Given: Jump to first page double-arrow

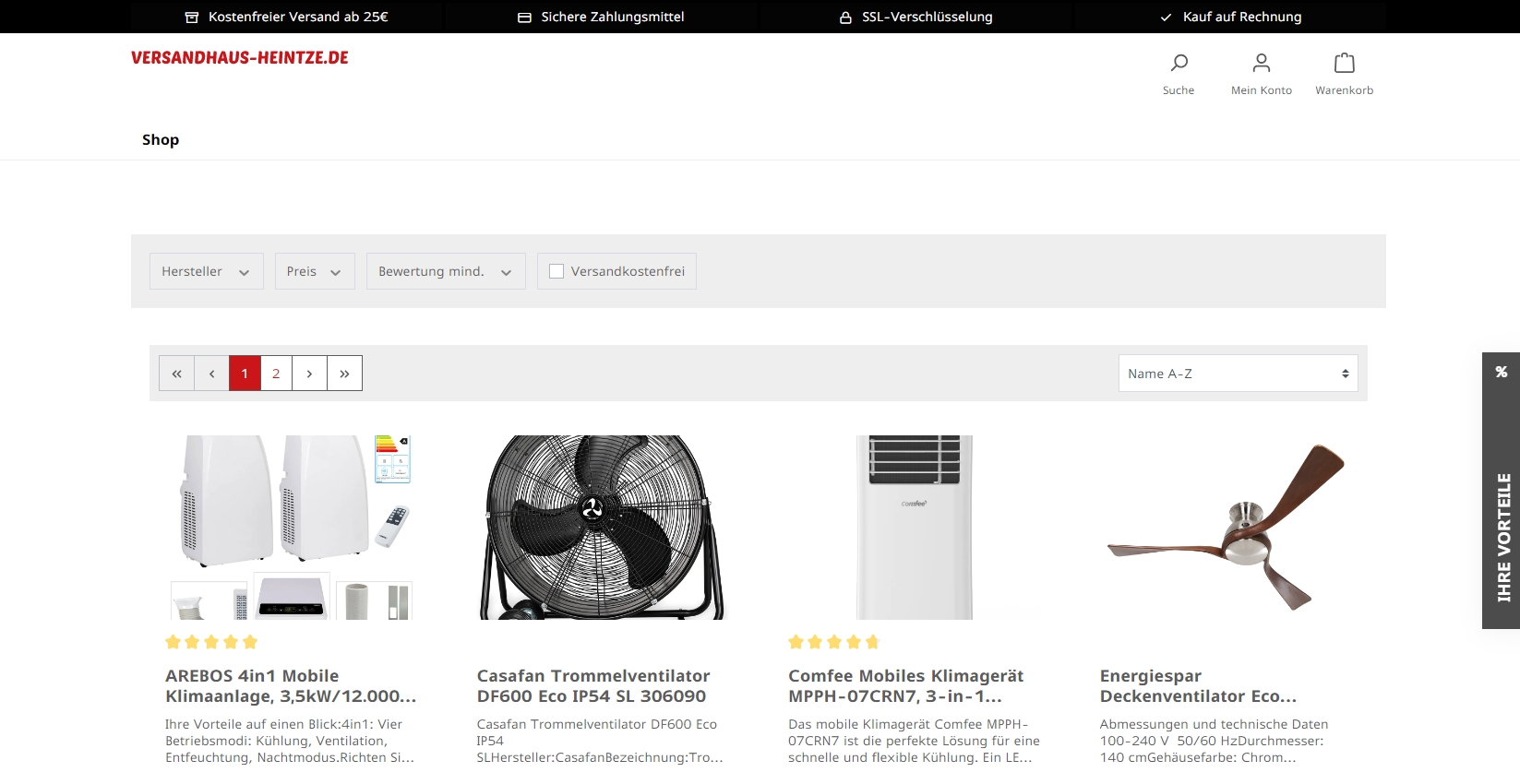Looking at the screenshot, I should point(177,374).
